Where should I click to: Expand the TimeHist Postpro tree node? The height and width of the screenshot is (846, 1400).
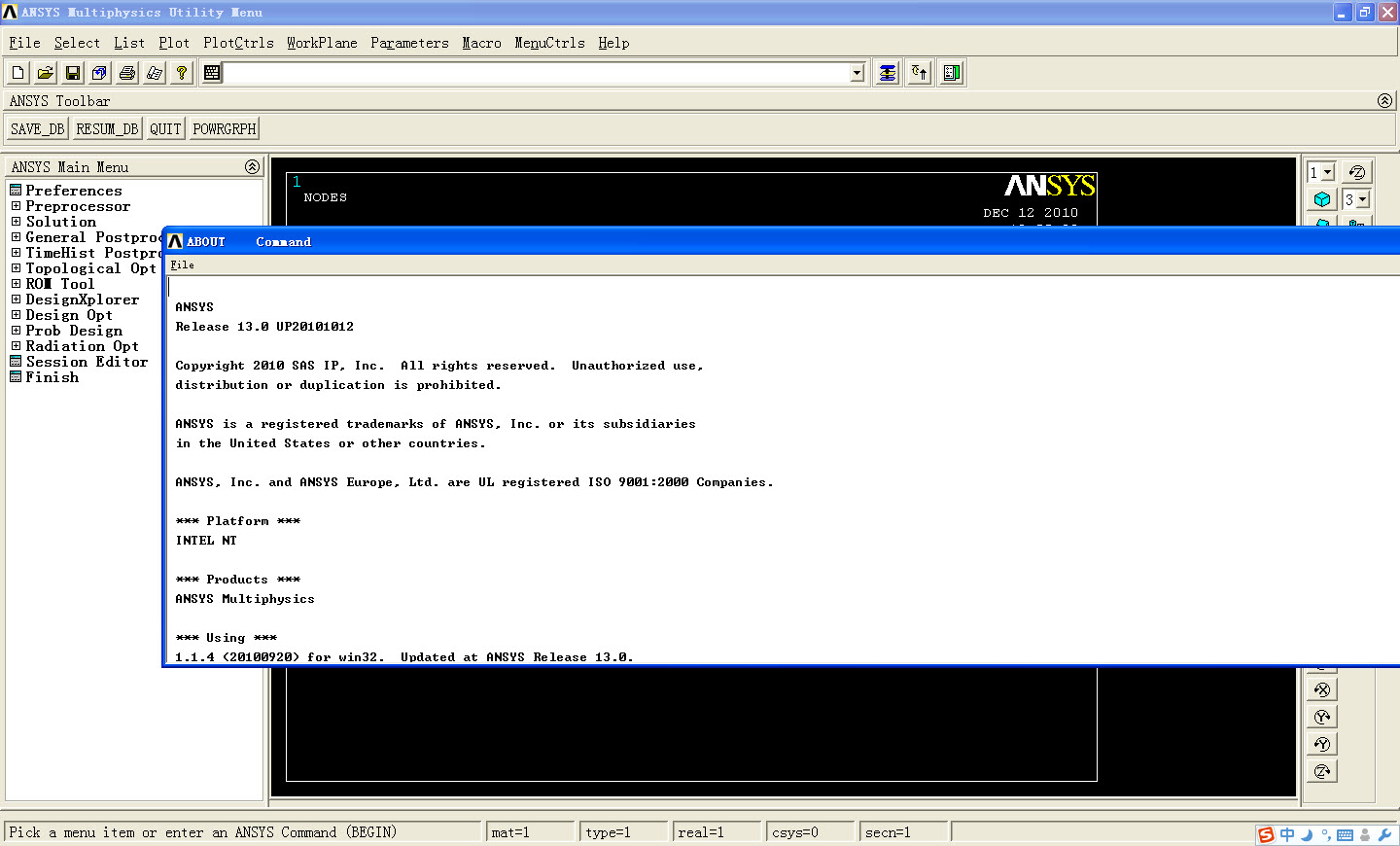pos(16,253)
